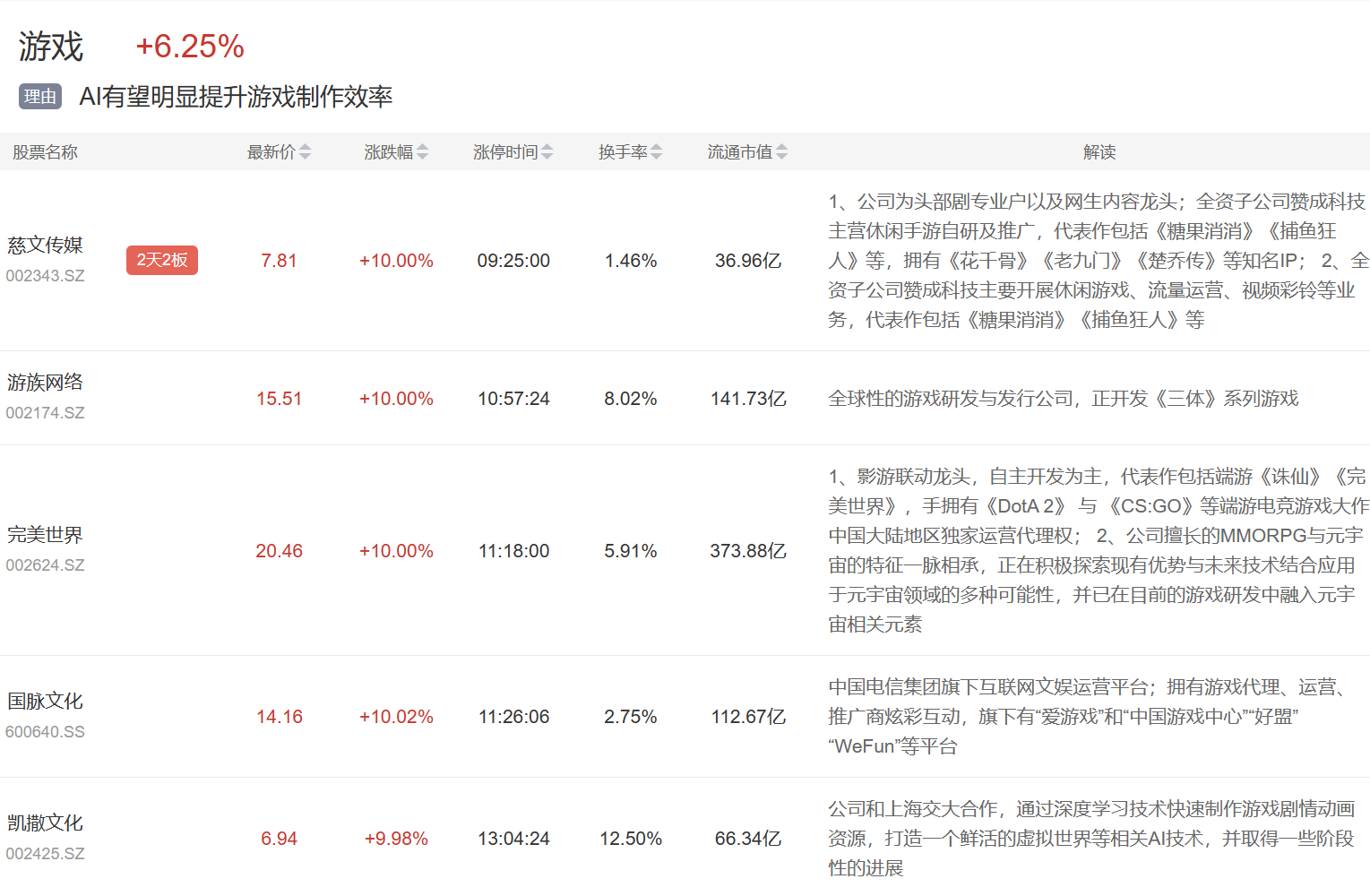Click turnover rate 2.75%
This screenshot has width=1370, height=896.
[631, 717]
